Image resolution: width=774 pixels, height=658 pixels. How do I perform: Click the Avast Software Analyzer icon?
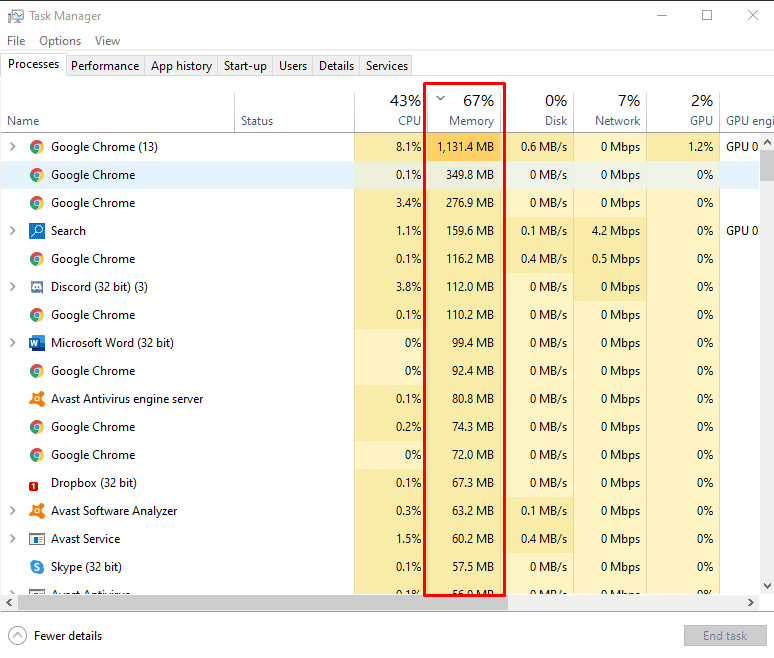37,511
